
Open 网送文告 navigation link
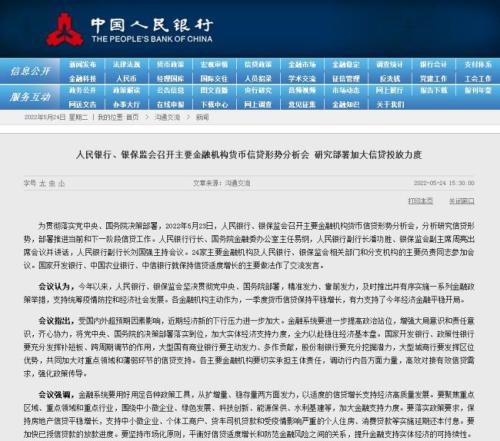(82, 105)
